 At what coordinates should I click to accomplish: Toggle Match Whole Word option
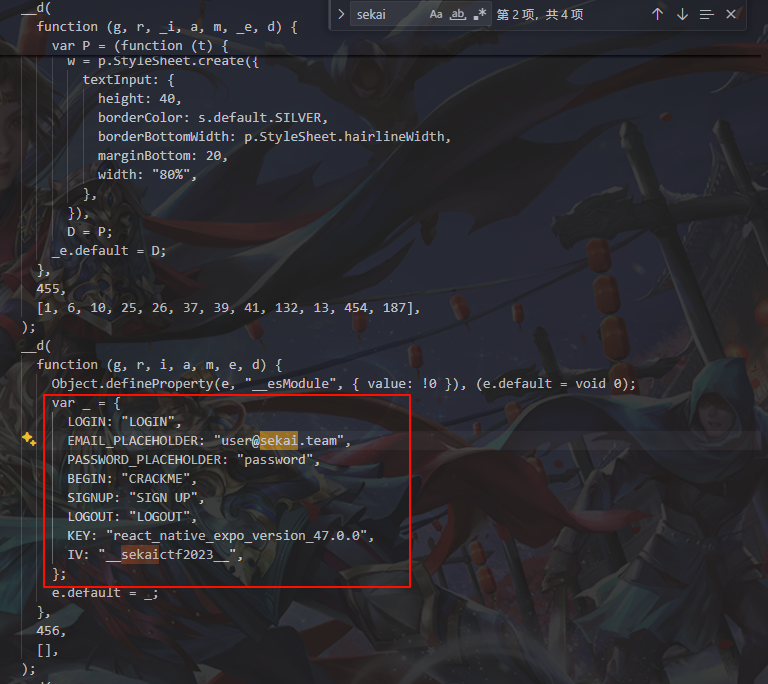(458, 15)
